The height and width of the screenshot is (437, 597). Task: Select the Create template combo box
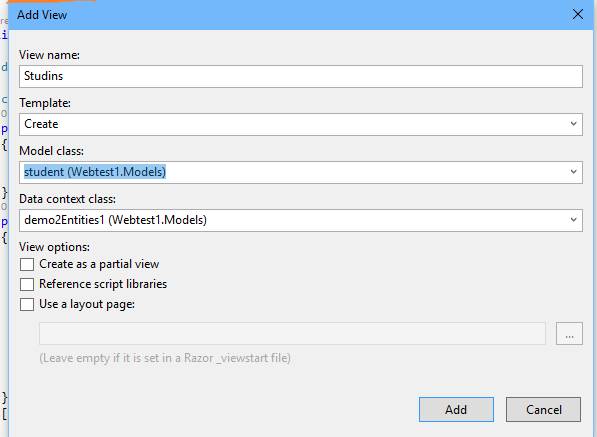[x=301, y=124]
